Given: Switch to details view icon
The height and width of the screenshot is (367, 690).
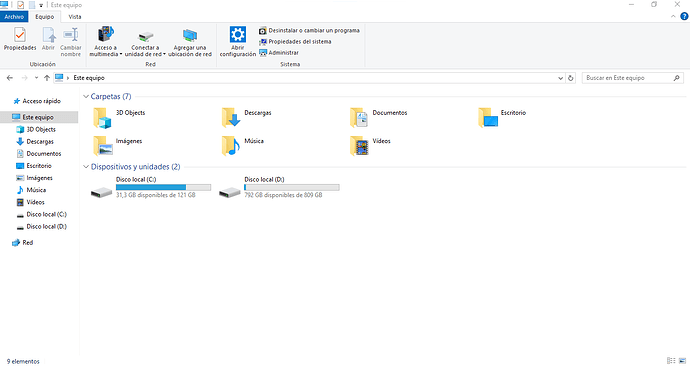Looking at the screenshot, I should click(671, 361).
